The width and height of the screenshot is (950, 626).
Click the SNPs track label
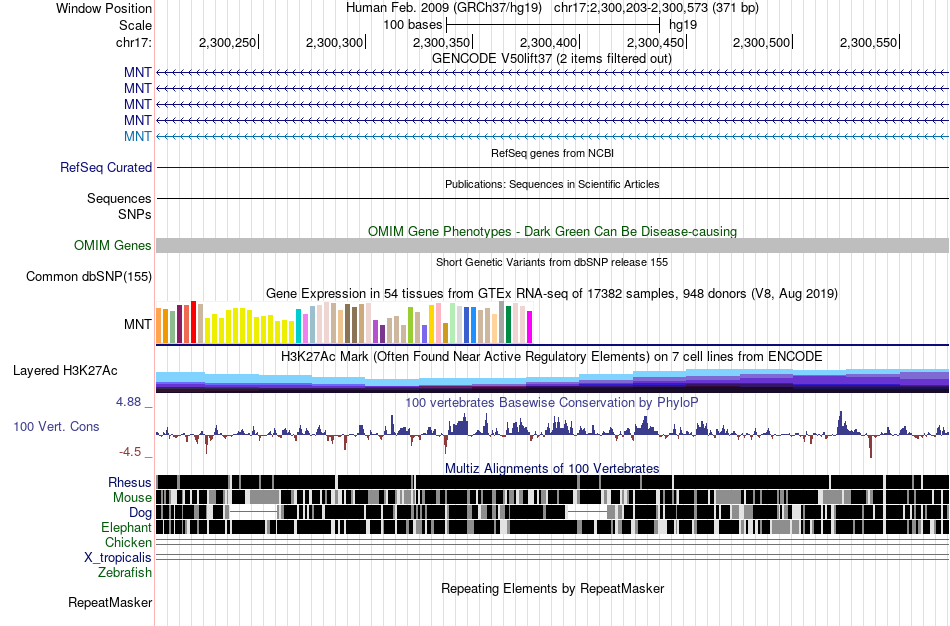135,215
